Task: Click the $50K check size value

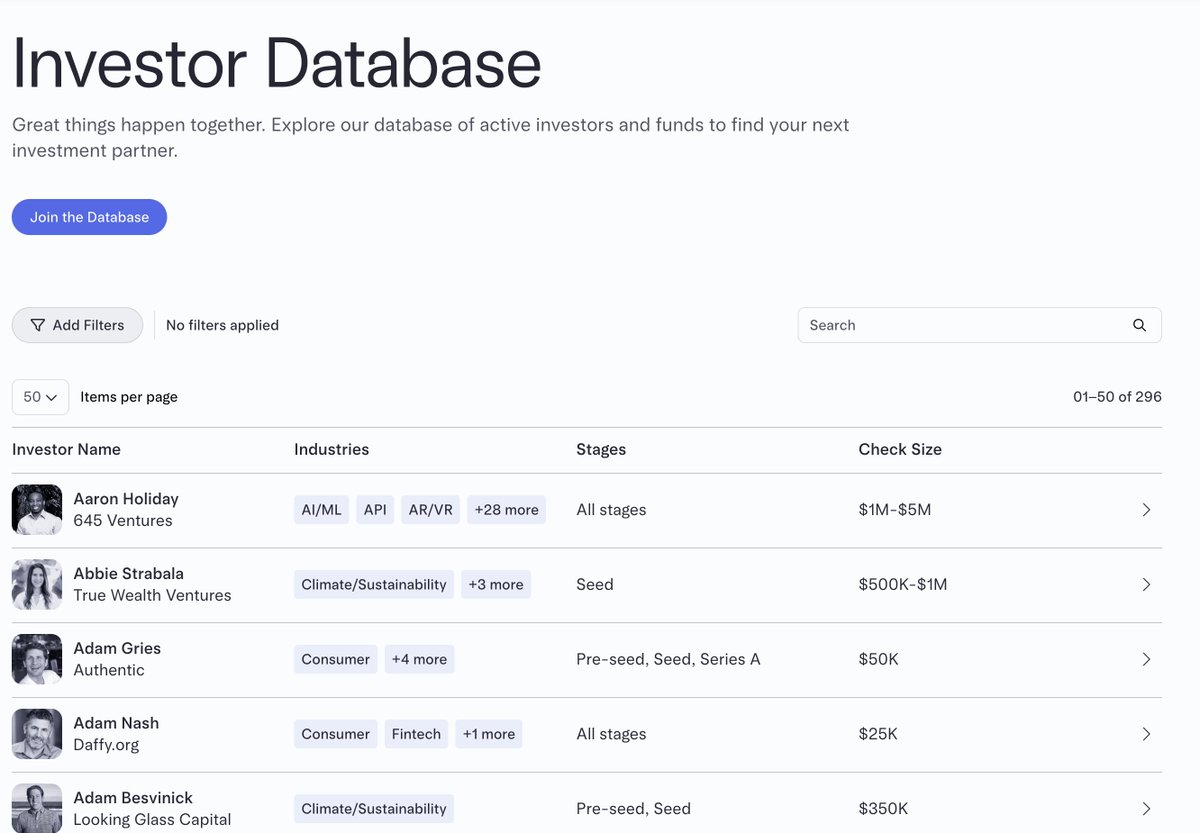Action: (879, 659)
